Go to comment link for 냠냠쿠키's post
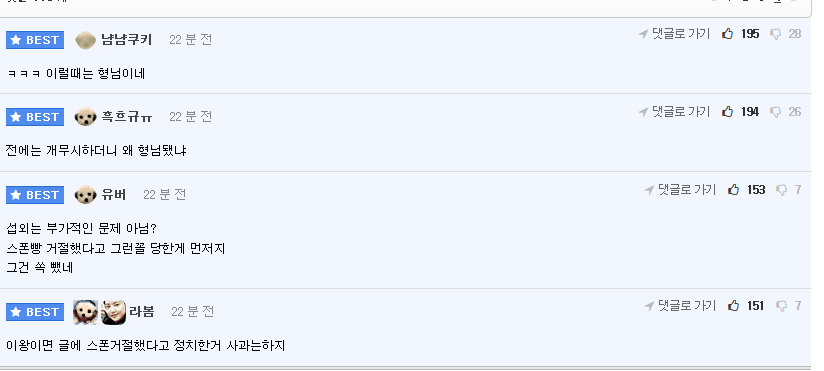The height and width of the screenshot is (371, 824). [x=674, y=34]
